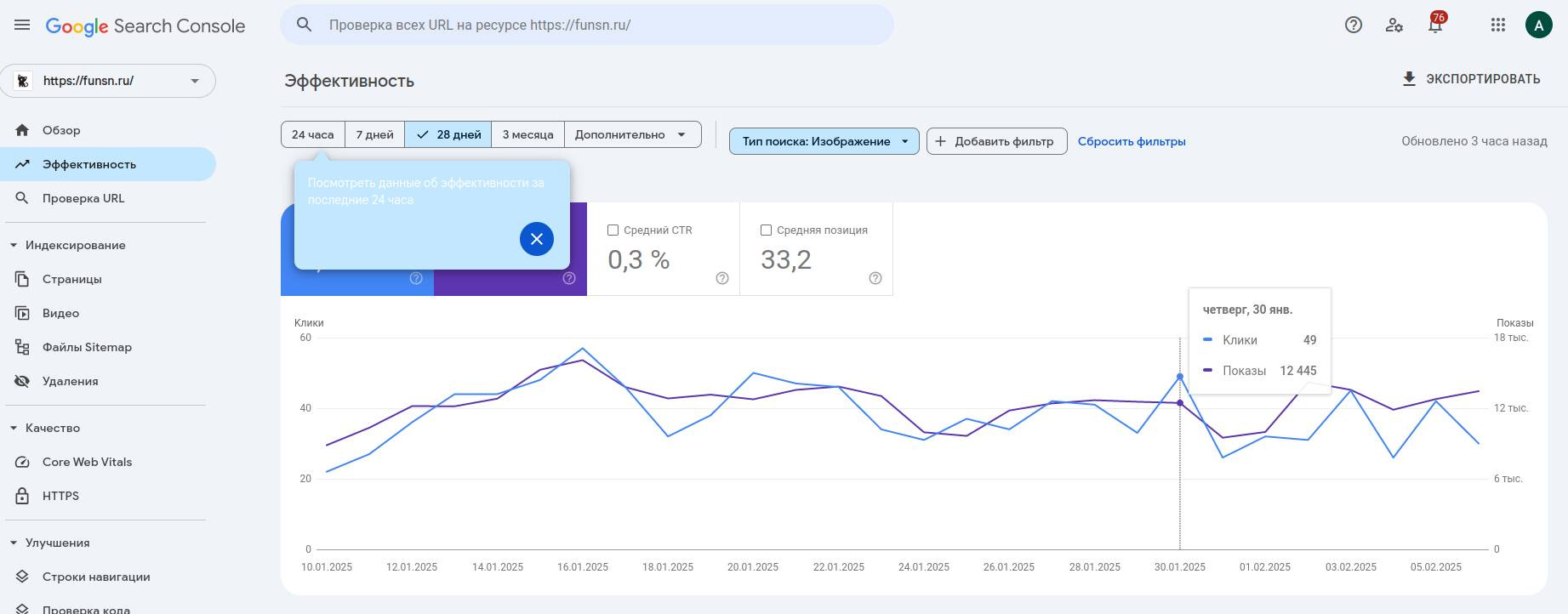1568x614 pixels.
Task: Collapse the Индексирование sidebar section
Action: (14, 245)
